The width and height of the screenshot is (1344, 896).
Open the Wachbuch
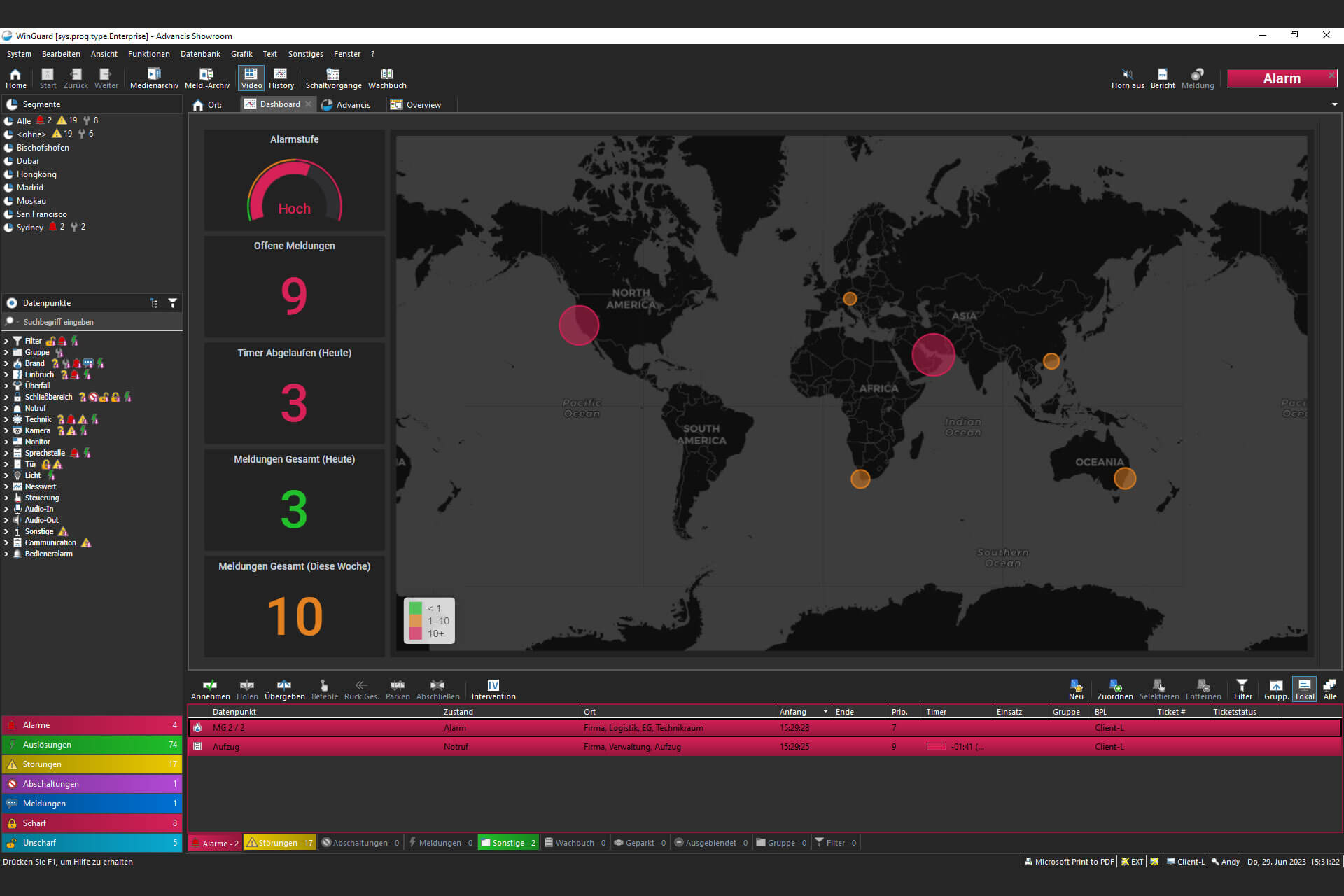387,78
